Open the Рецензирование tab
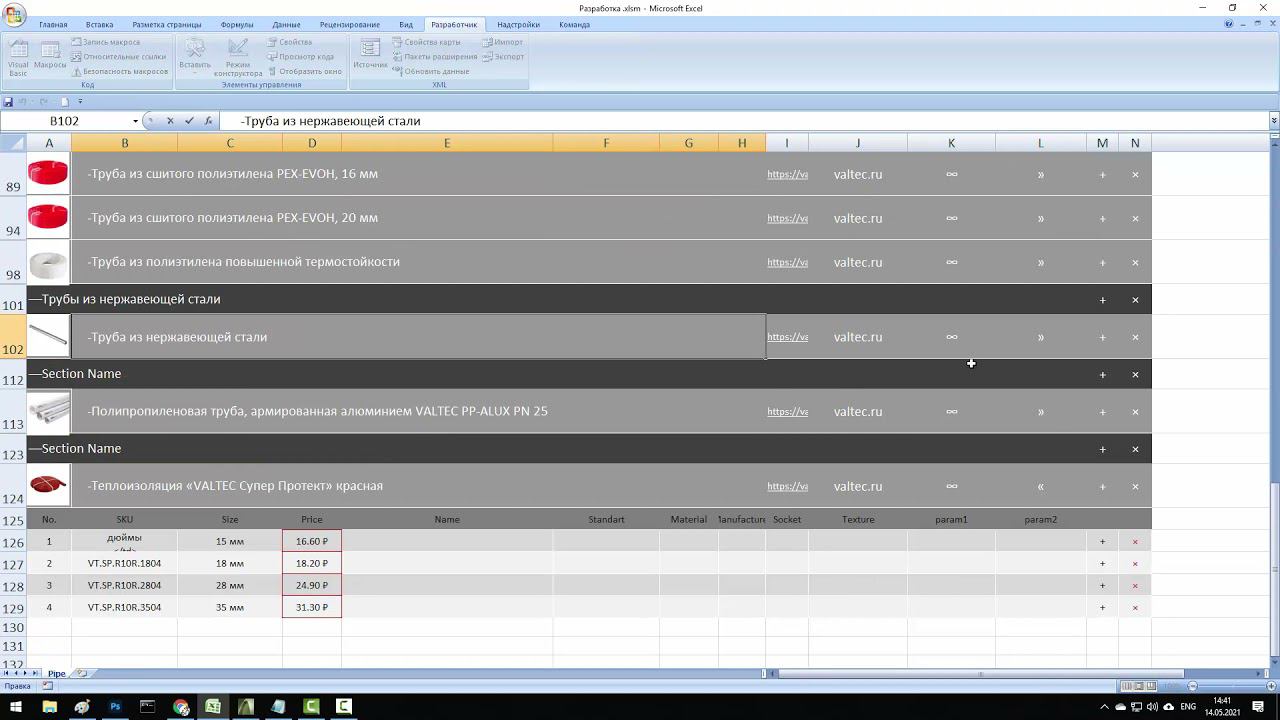The height and width of the screenshot is (720, 1280). [350, 24]
